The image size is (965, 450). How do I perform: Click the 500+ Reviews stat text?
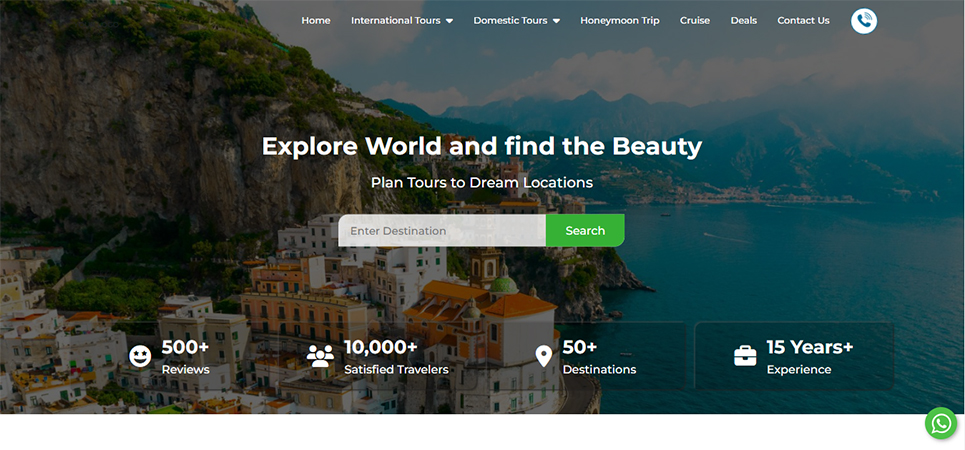[x=186, y=357]
